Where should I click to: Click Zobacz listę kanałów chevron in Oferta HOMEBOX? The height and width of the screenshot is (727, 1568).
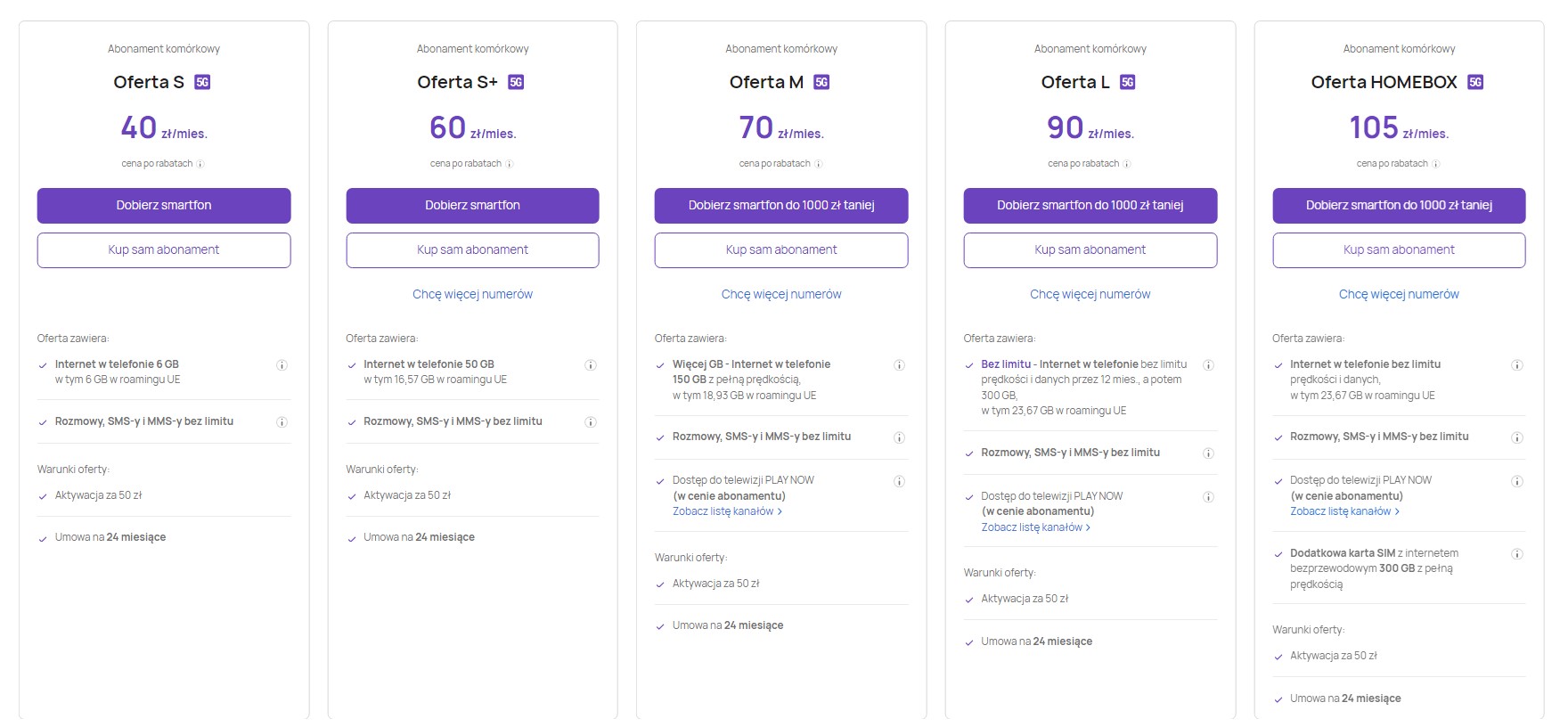1397,511
